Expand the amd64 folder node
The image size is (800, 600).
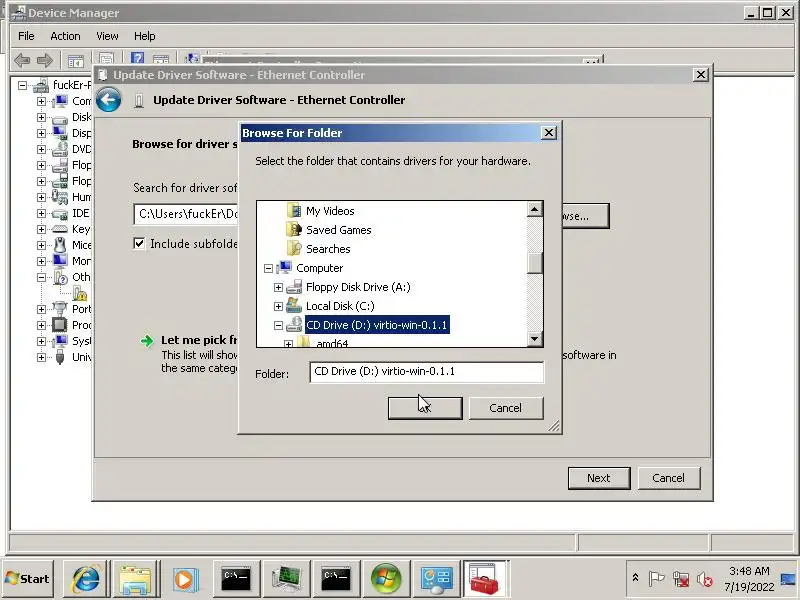288,344
